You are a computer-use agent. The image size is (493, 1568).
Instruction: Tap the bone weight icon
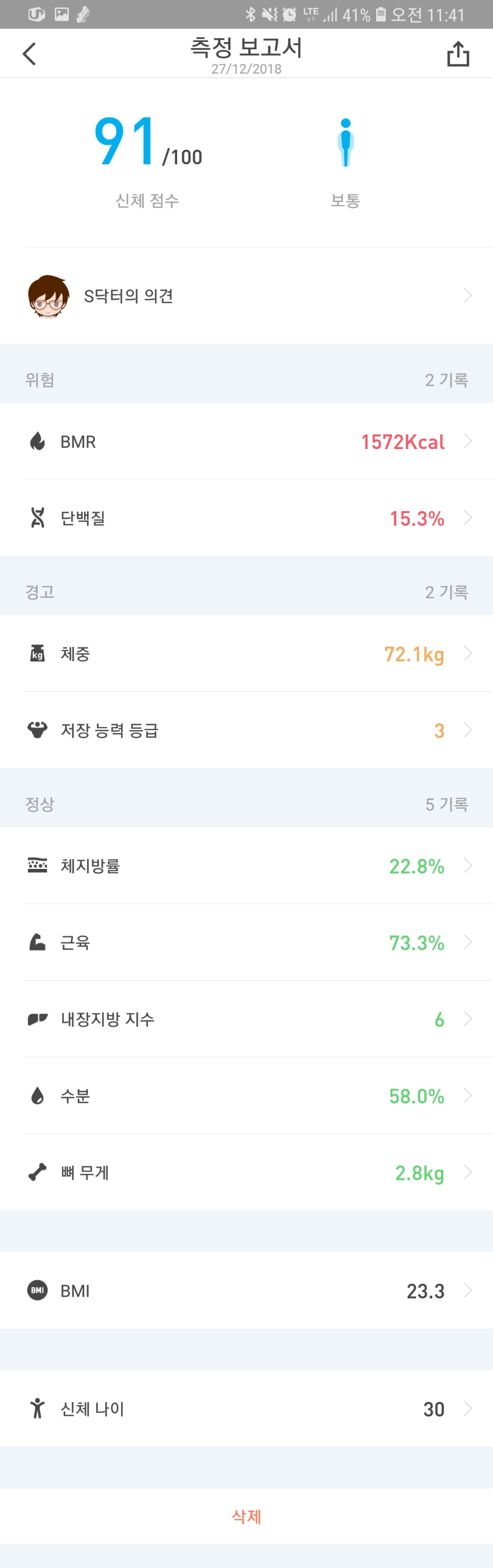pos(38,1173)
